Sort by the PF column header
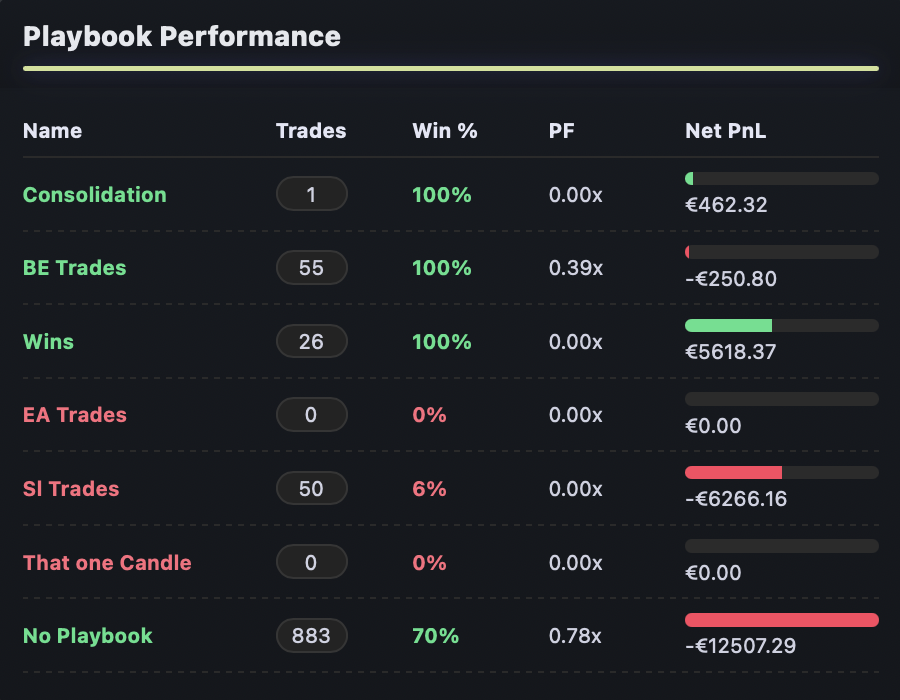This screenshot has width=900, height=700. pyautogui.click(x=562, y=130)
